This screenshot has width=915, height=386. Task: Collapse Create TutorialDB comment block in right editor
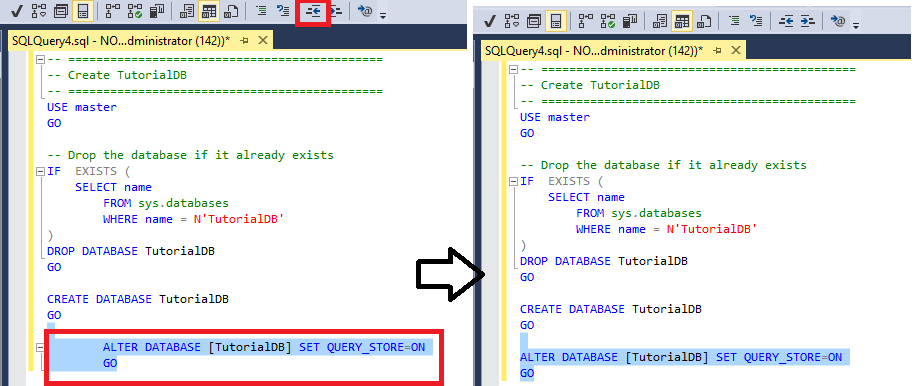point(513,69)
